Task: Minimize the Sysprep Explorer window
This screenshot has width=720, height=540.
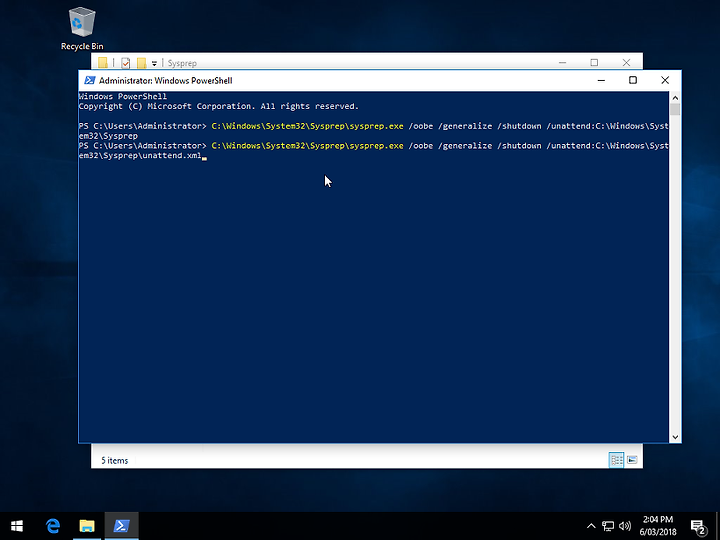Action: [562, 62]
